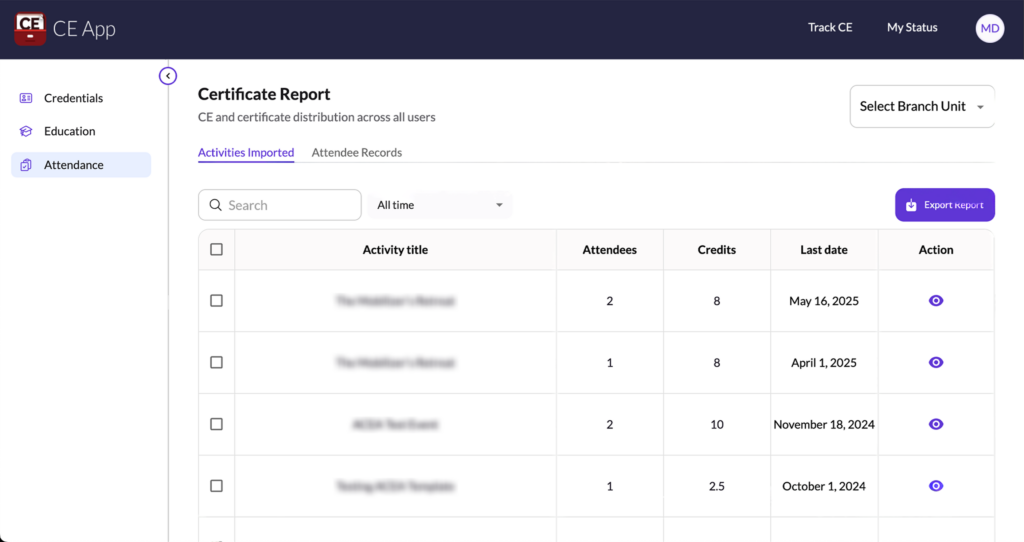Tick the select-all checkbox in table header

click(x=216, y=249)
